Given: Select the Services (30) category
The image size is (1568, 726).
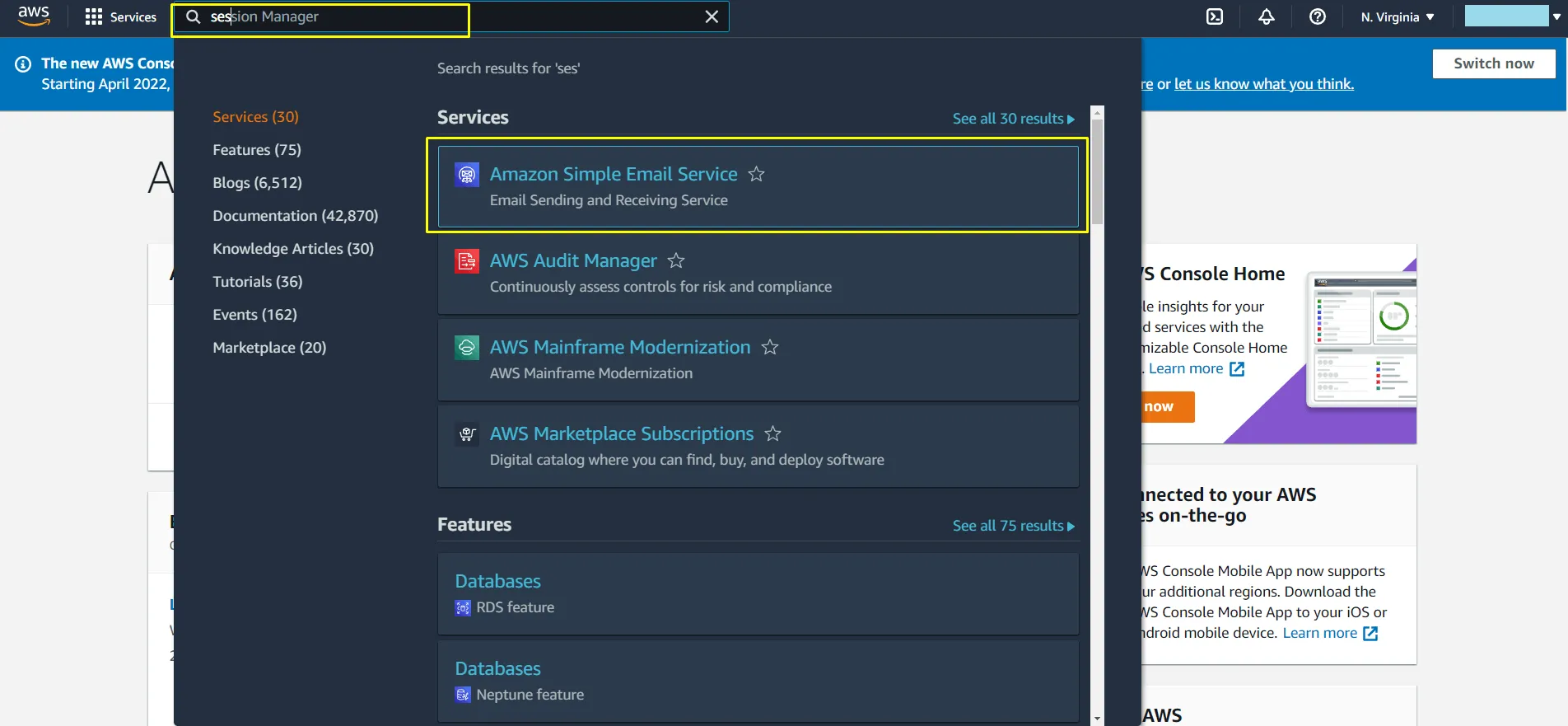Looking at the screenshot, I should (x=255, y=117).
